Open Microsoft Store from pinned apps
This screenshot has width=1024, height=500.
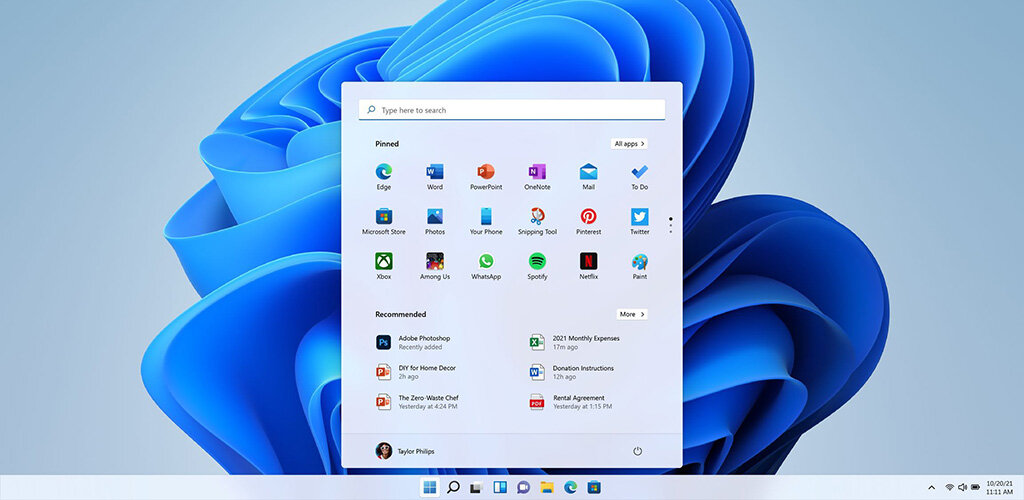(x=383, y=221)
